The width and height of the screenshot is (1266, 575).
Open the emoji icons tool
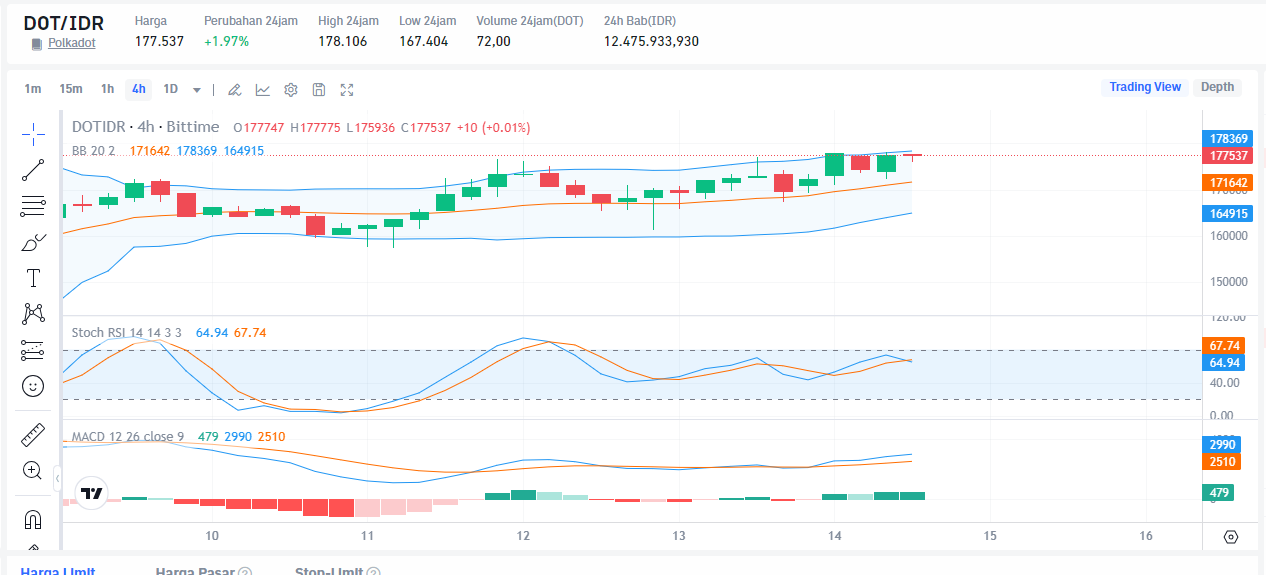coord(33,386)
